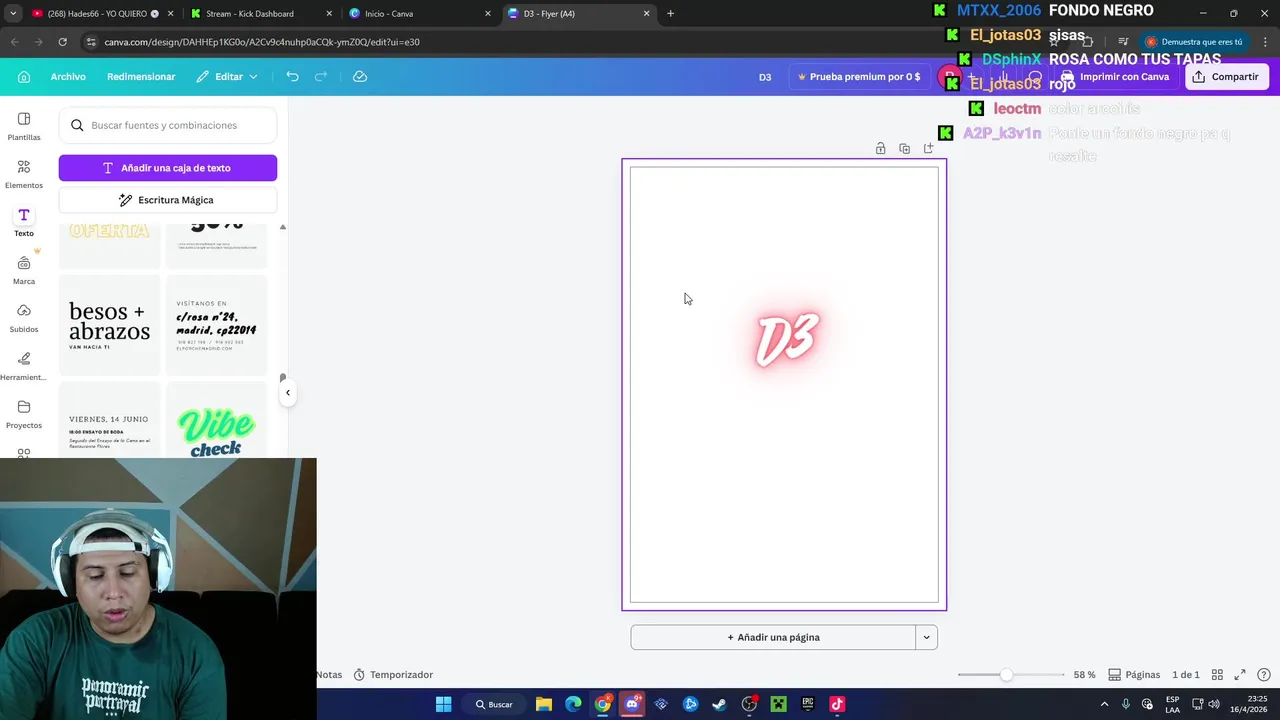The height and width of the screenshot is (720, 1280).
Task: Select the D3 neon text on canvas
Action: tap(787, 339)
